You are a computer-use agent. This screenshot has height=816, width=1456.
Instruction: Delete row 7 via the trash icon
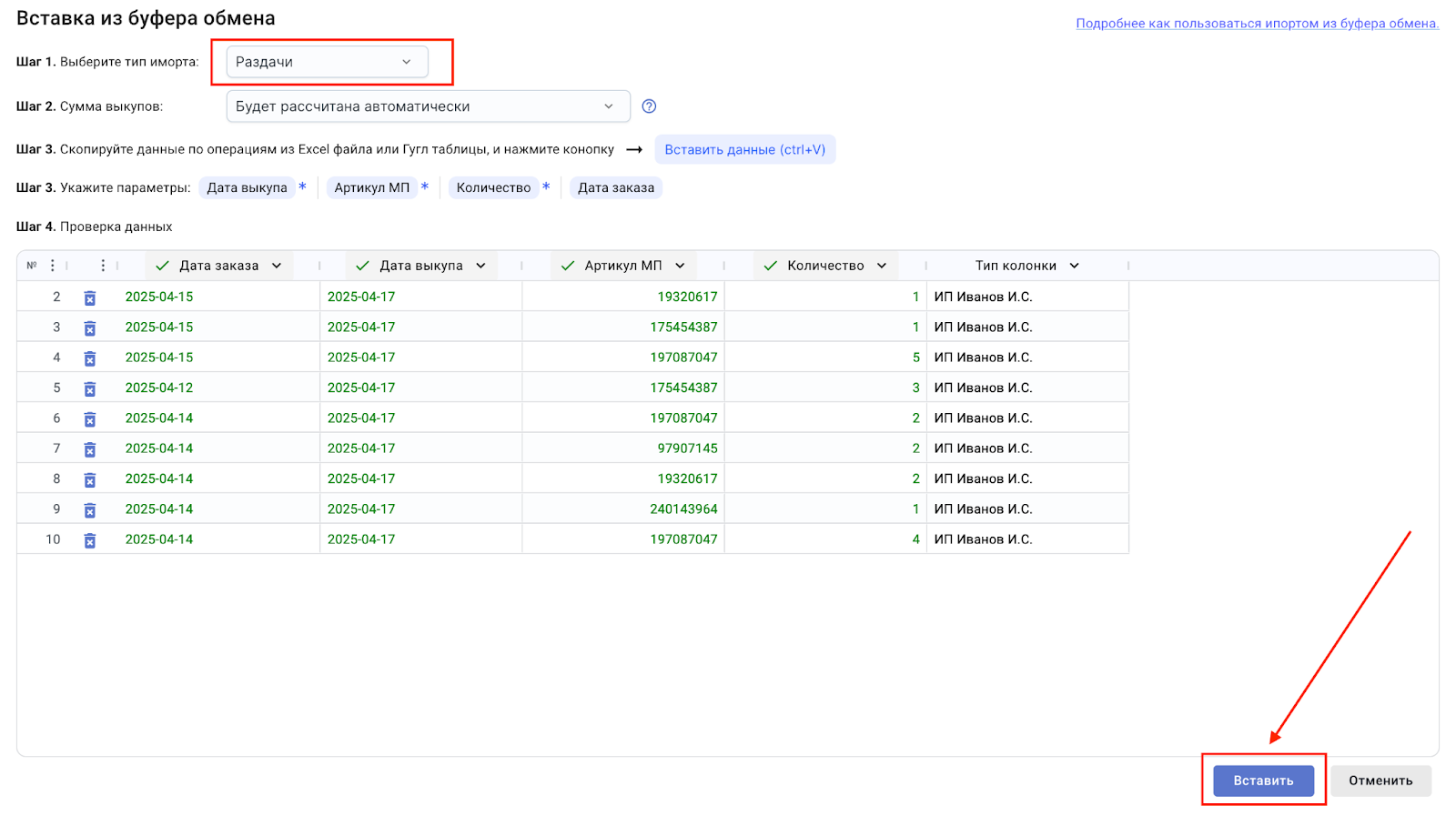click(90, 449)
